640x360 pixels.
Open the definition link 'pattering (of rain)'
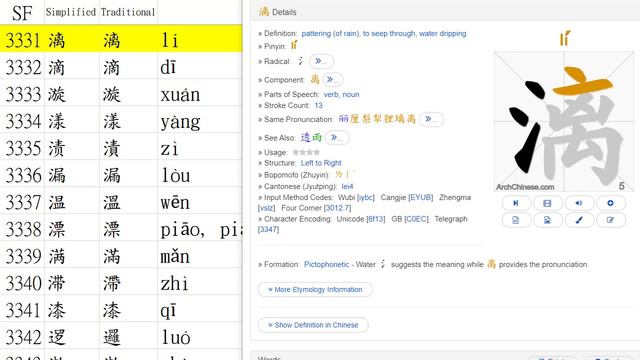[x=331, y=33]
